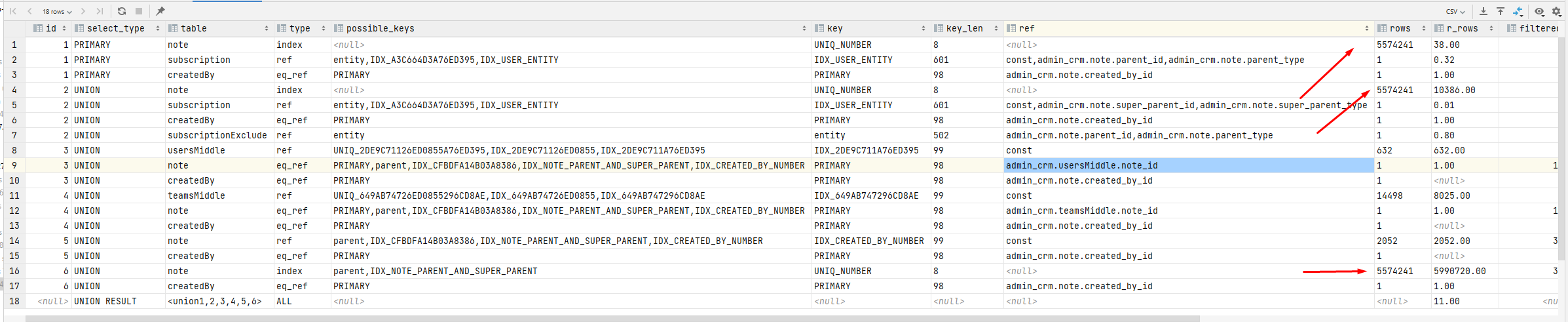This screenshot has height=322, width=1568.
Task: Click the Reload Page refresh icon
Action: click(x=122, y=11)
